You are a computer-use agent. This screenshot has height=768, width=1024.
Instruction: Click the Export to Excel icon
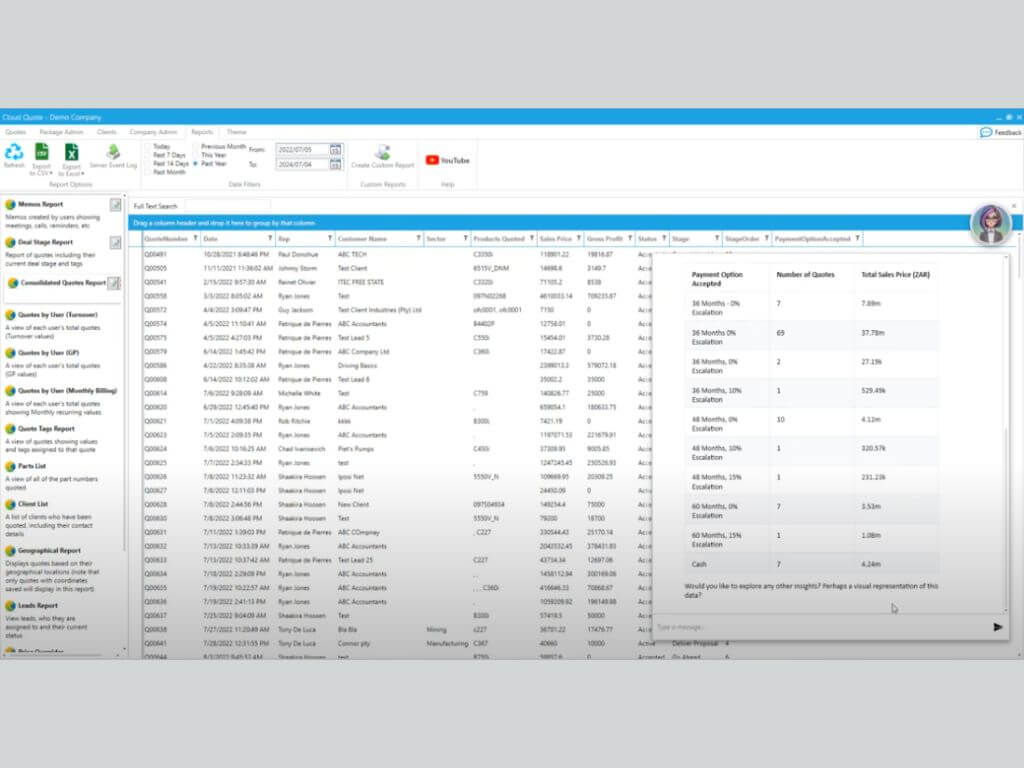[x=71, y=153]
